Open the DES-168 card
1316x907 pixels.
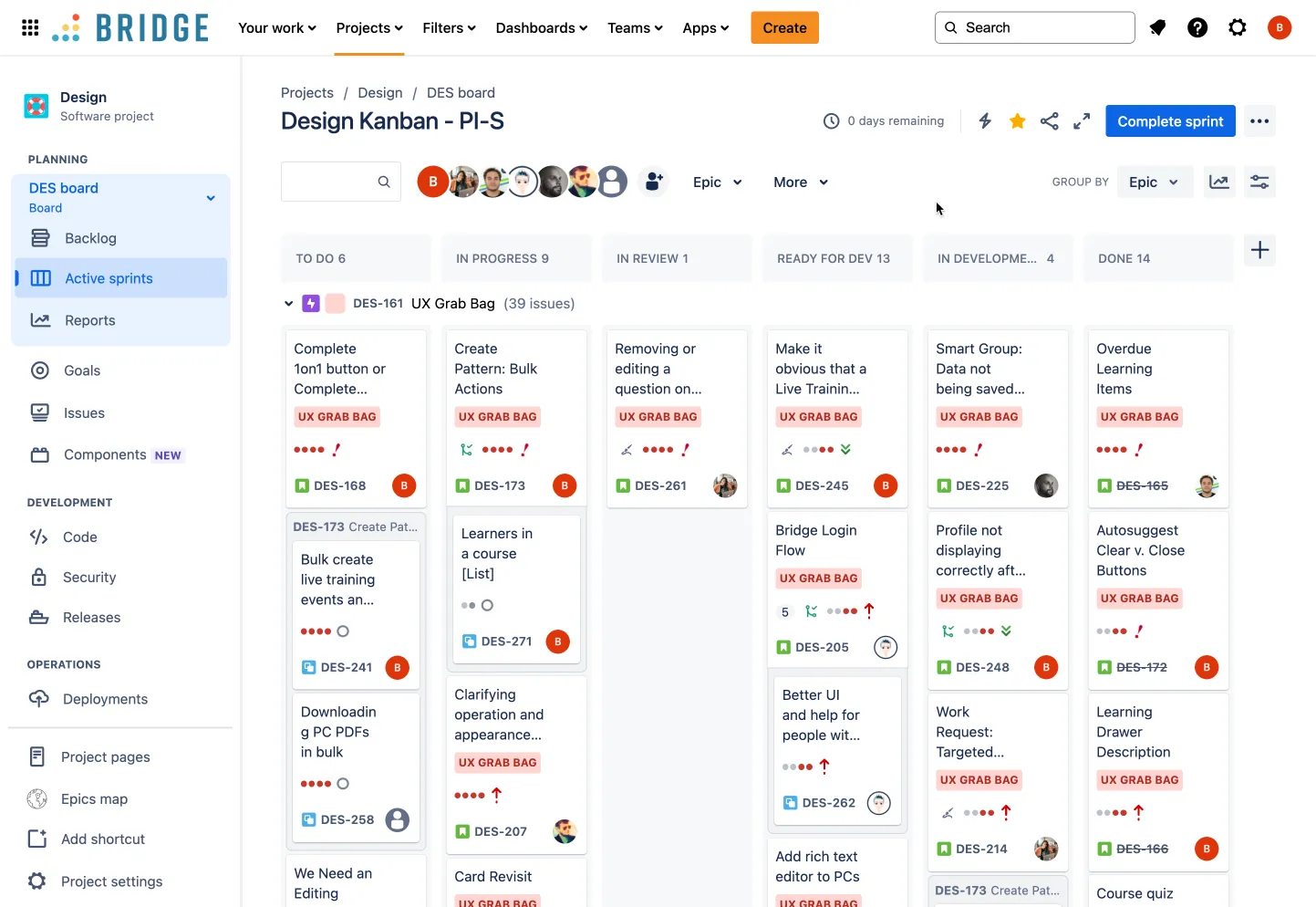tap(356, 418)
